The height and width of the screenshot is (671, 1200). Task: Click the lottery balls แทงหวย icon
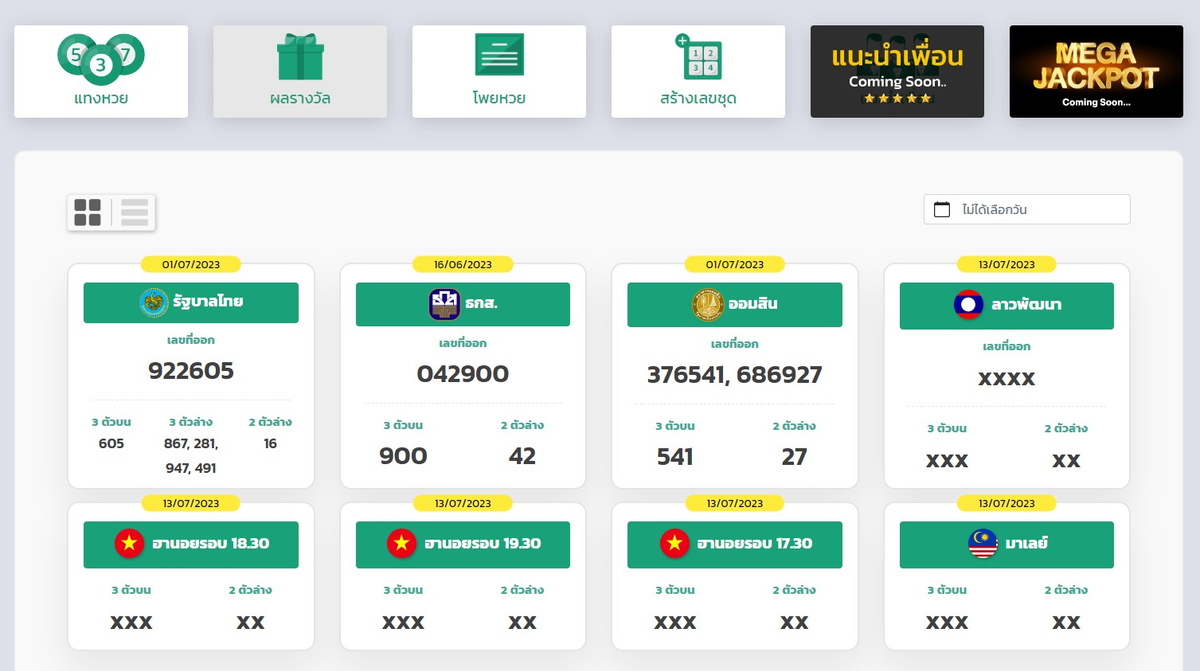click(x=101, y=58)
